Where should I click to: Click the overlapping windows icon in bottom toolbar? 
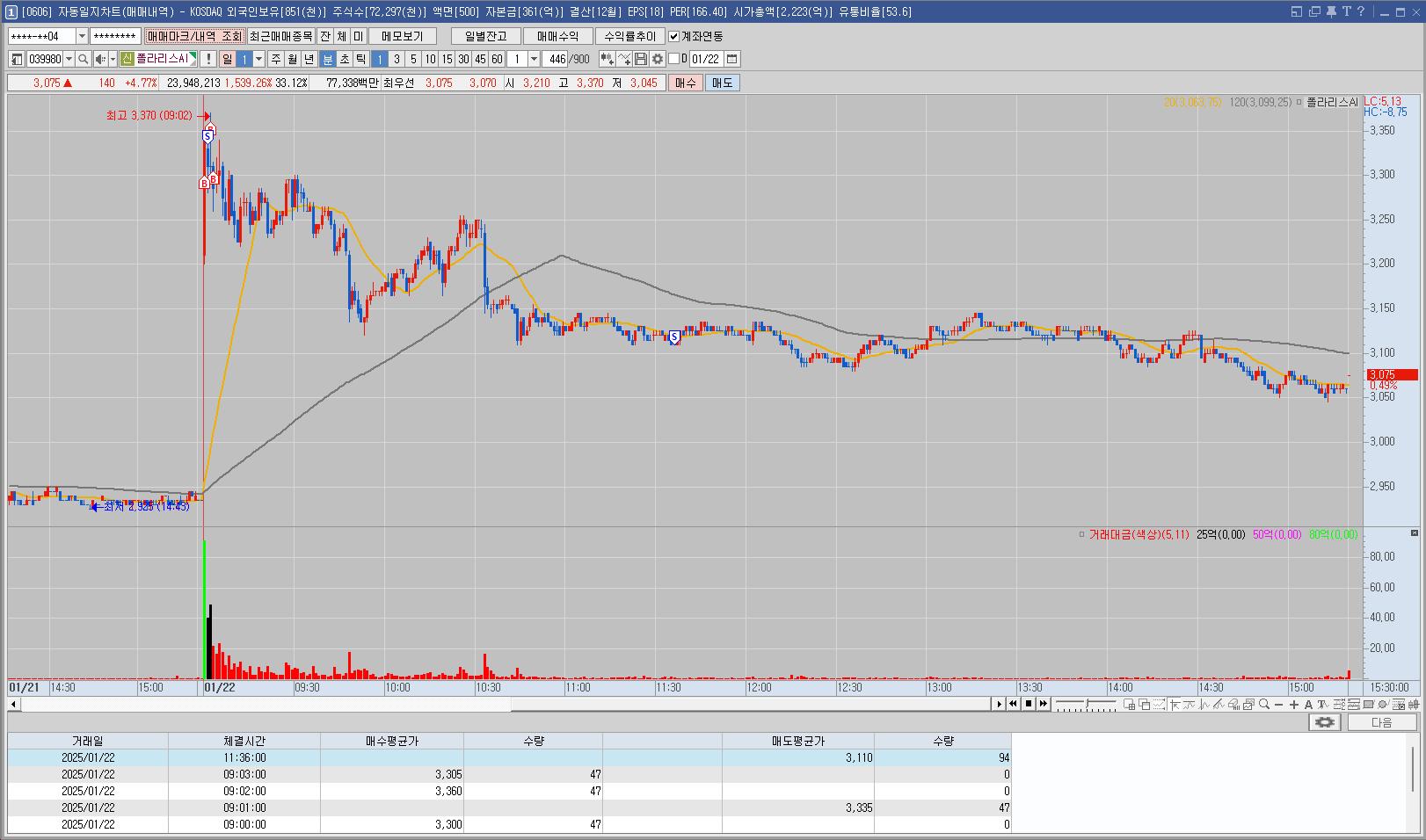click(1145, 704)
